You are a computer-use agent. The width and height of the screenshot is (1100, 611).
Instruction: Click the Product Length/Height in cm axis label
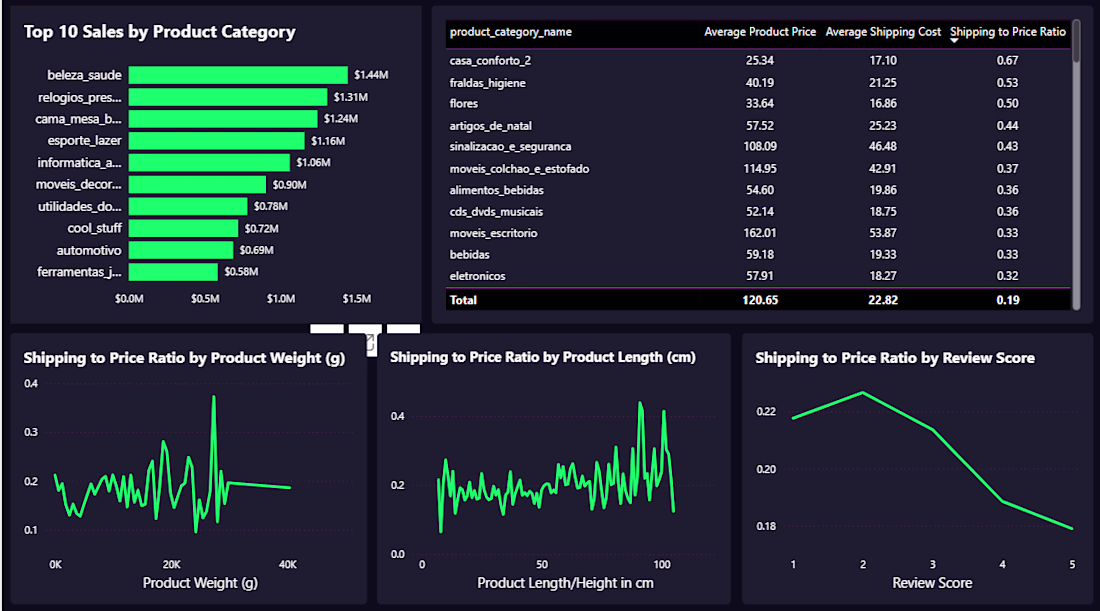point(565,583)
